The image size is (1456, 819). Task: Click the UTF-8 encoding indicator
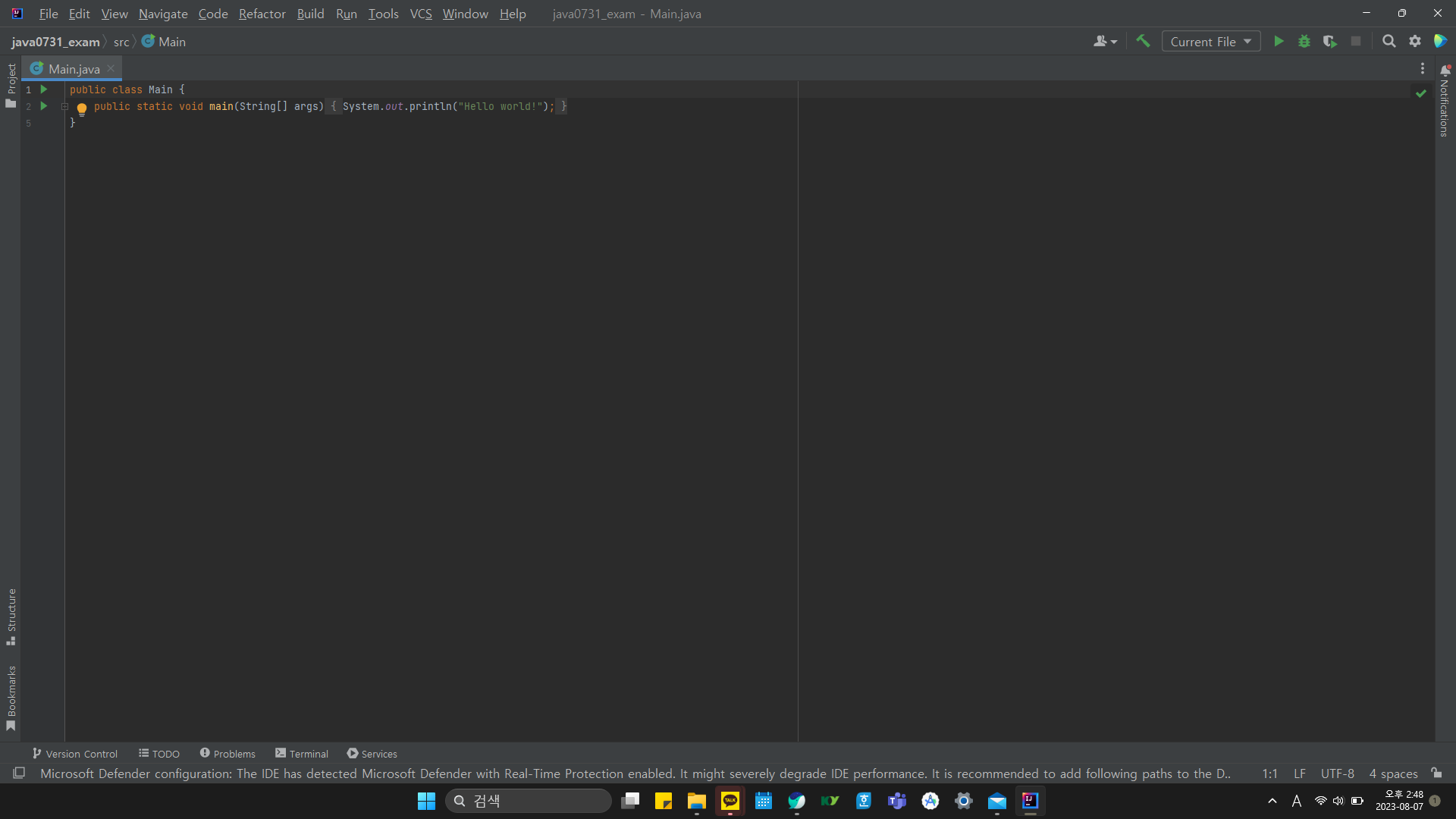(1337, 773)
